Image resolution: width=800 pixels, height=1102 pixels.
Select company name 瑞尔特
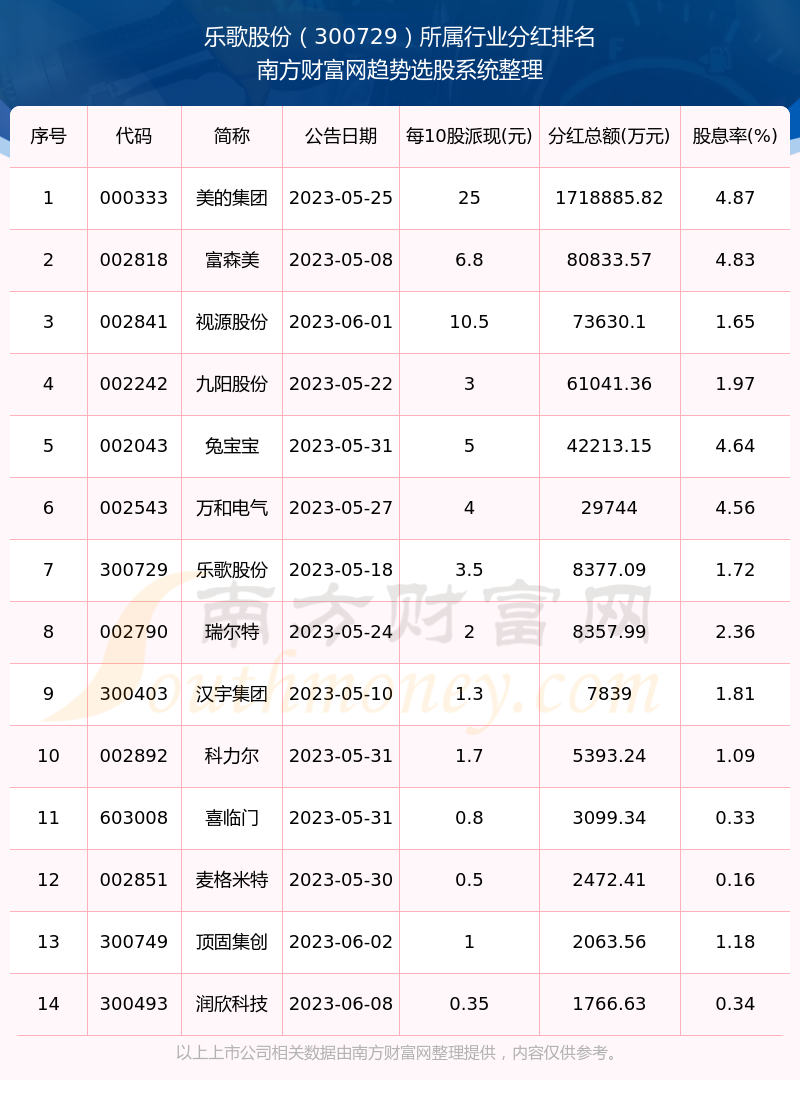pos(232,632)
